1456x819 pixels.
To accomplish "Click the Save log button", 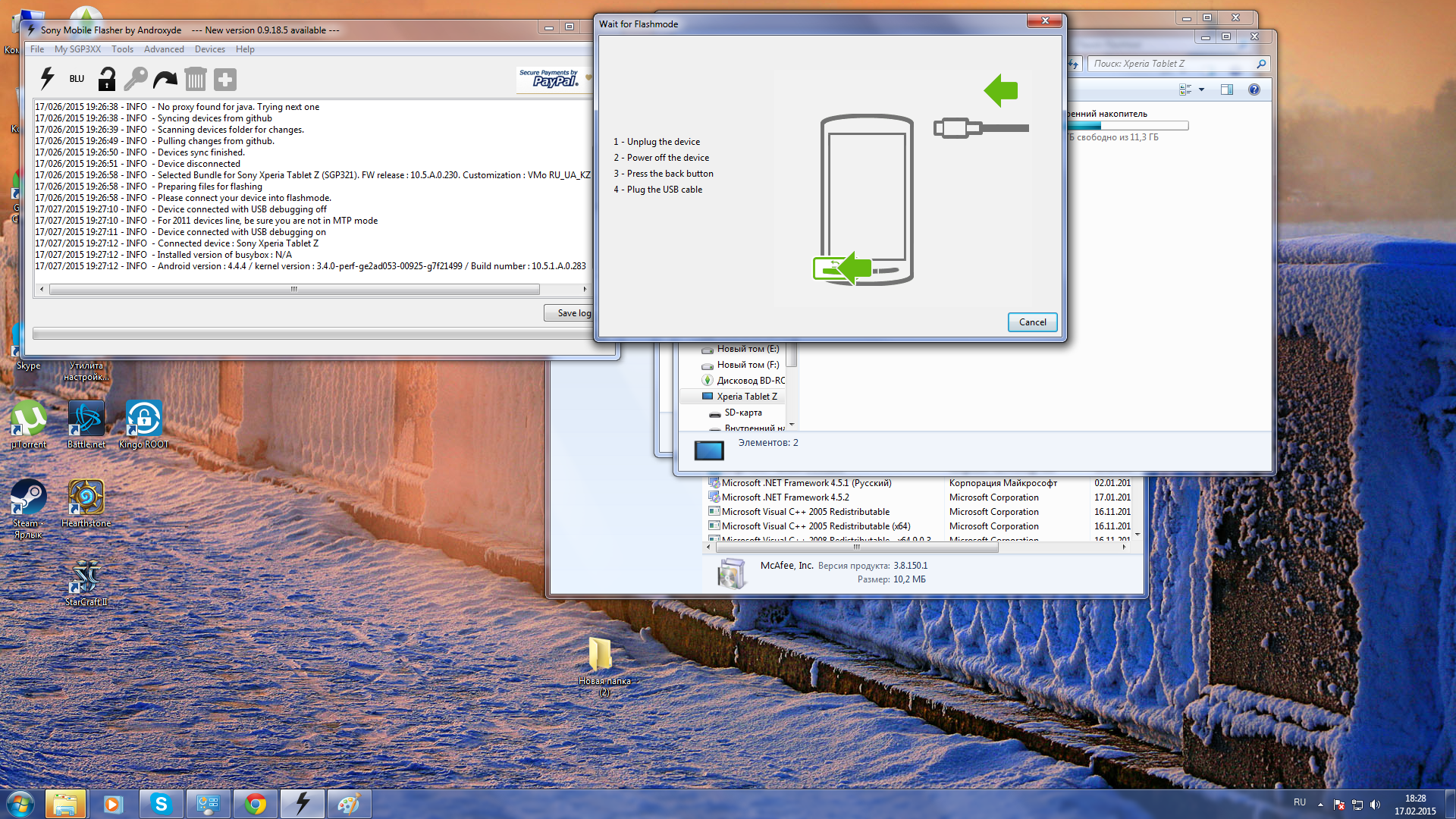I will [x=570, y=313].
